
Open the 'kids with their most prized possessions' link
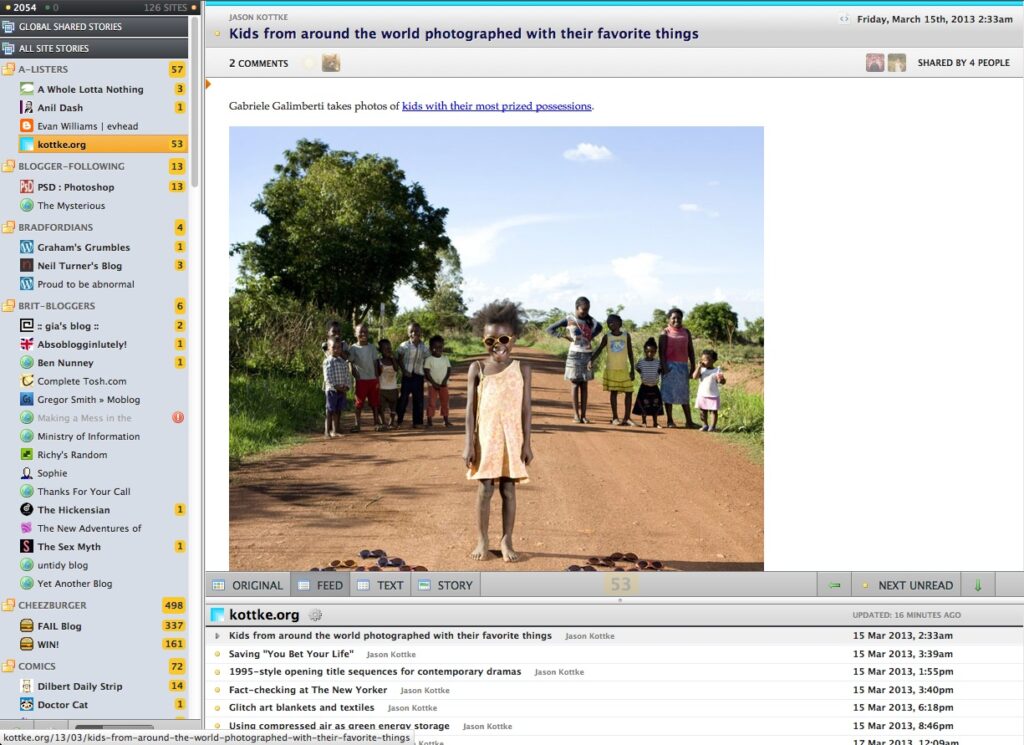(497, 105)
